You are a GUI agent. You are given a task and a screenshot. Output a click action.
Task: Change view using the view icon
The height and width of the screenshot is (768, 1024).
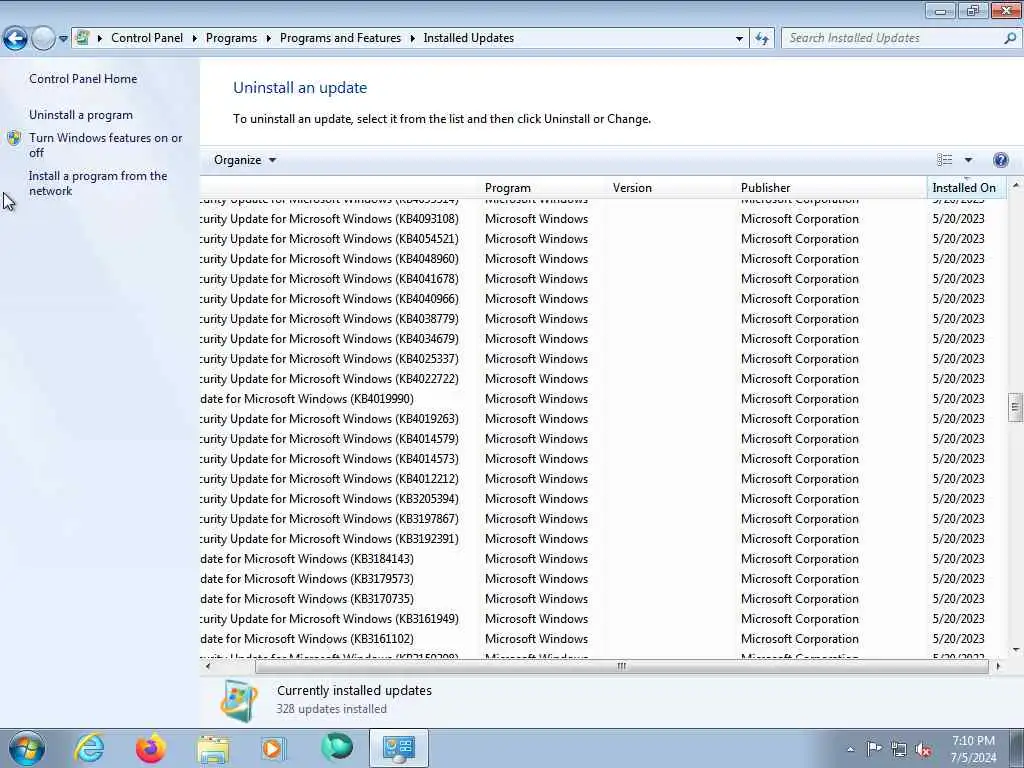click(944, 160)
